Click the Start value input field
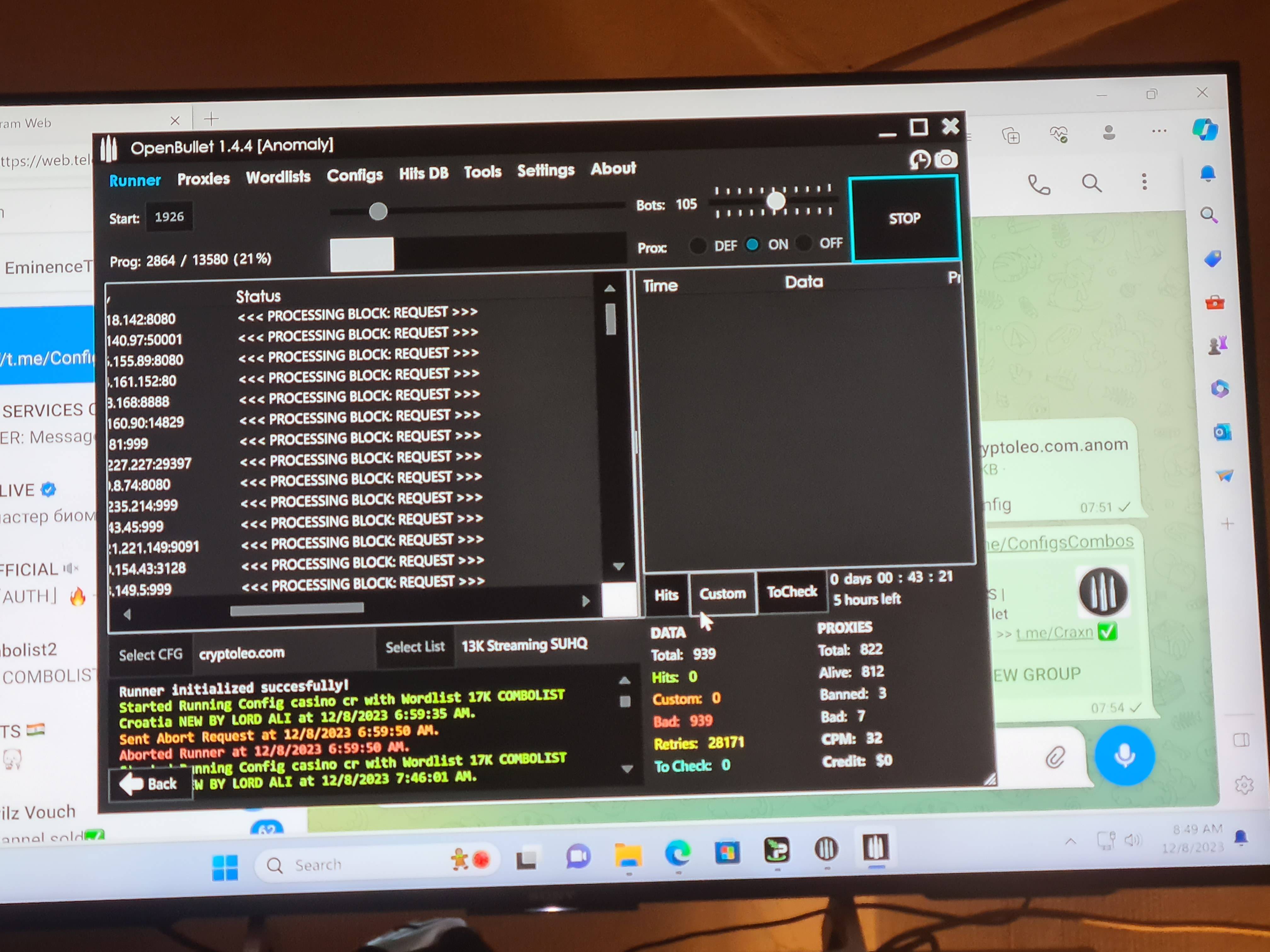The height and width of the screenshot is (952, 1270). (169, 217)
